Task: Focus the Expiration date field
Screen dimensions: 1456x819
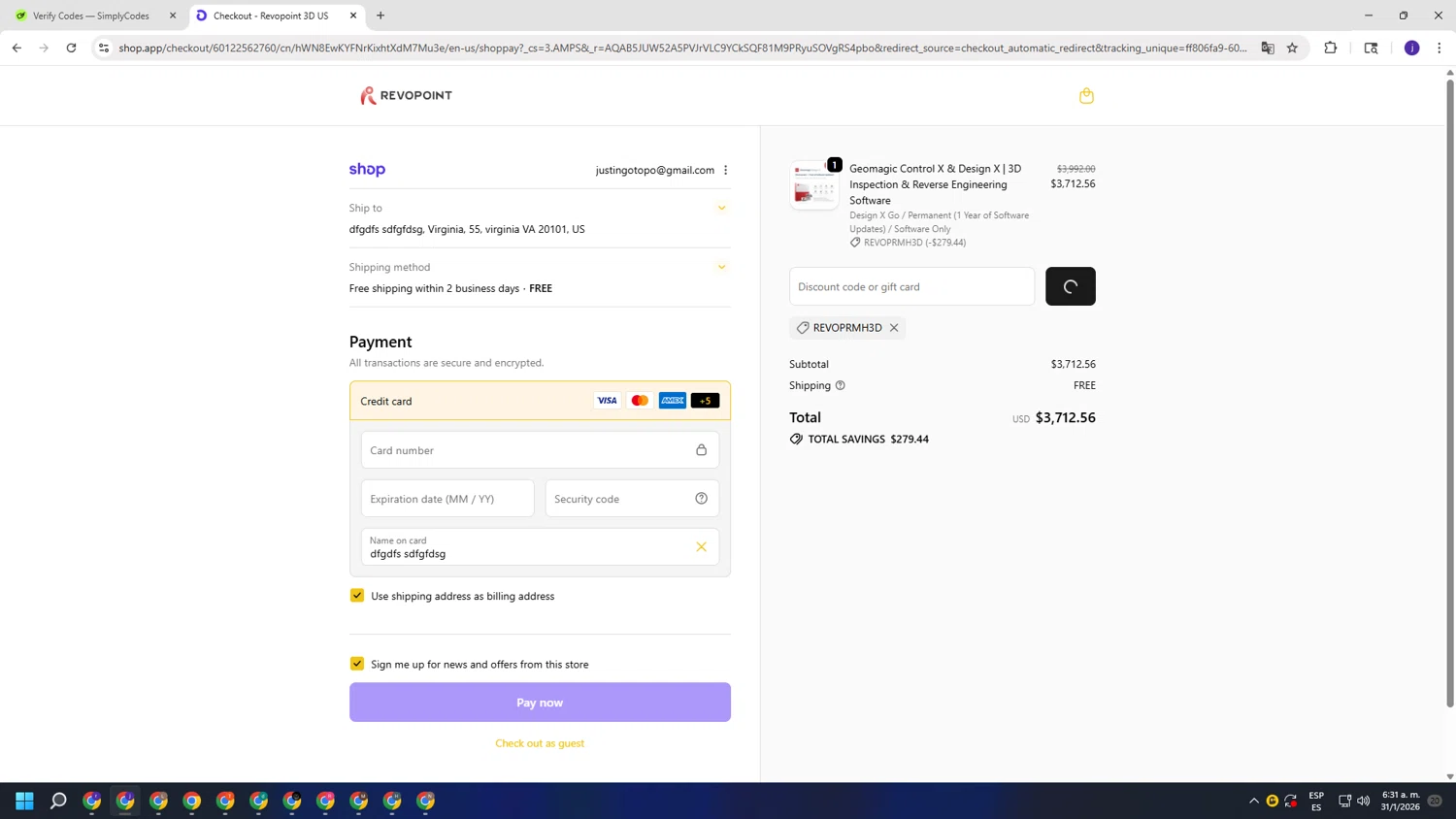Action: 447,499
